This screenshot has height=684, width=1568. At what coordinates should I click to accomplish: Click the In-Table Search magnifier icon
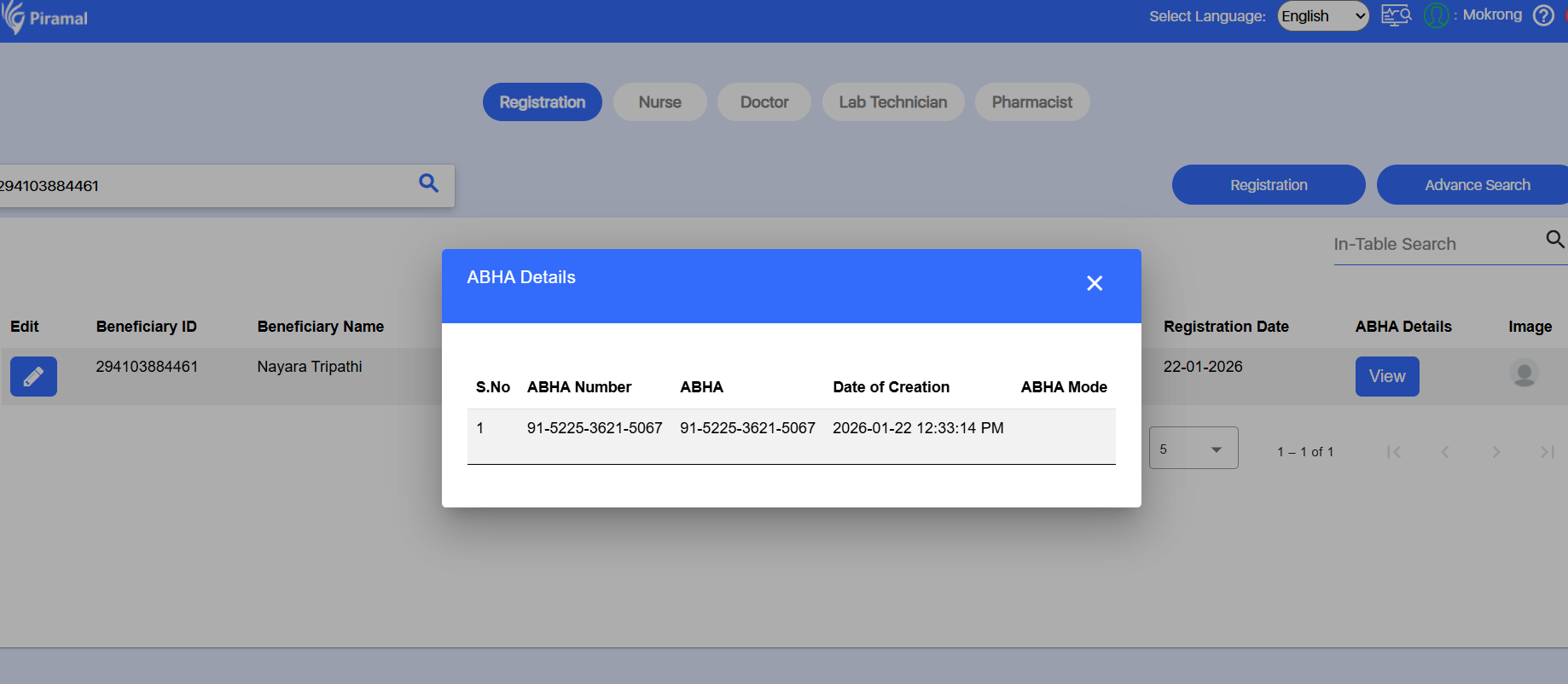click(x=1554, y=240)
